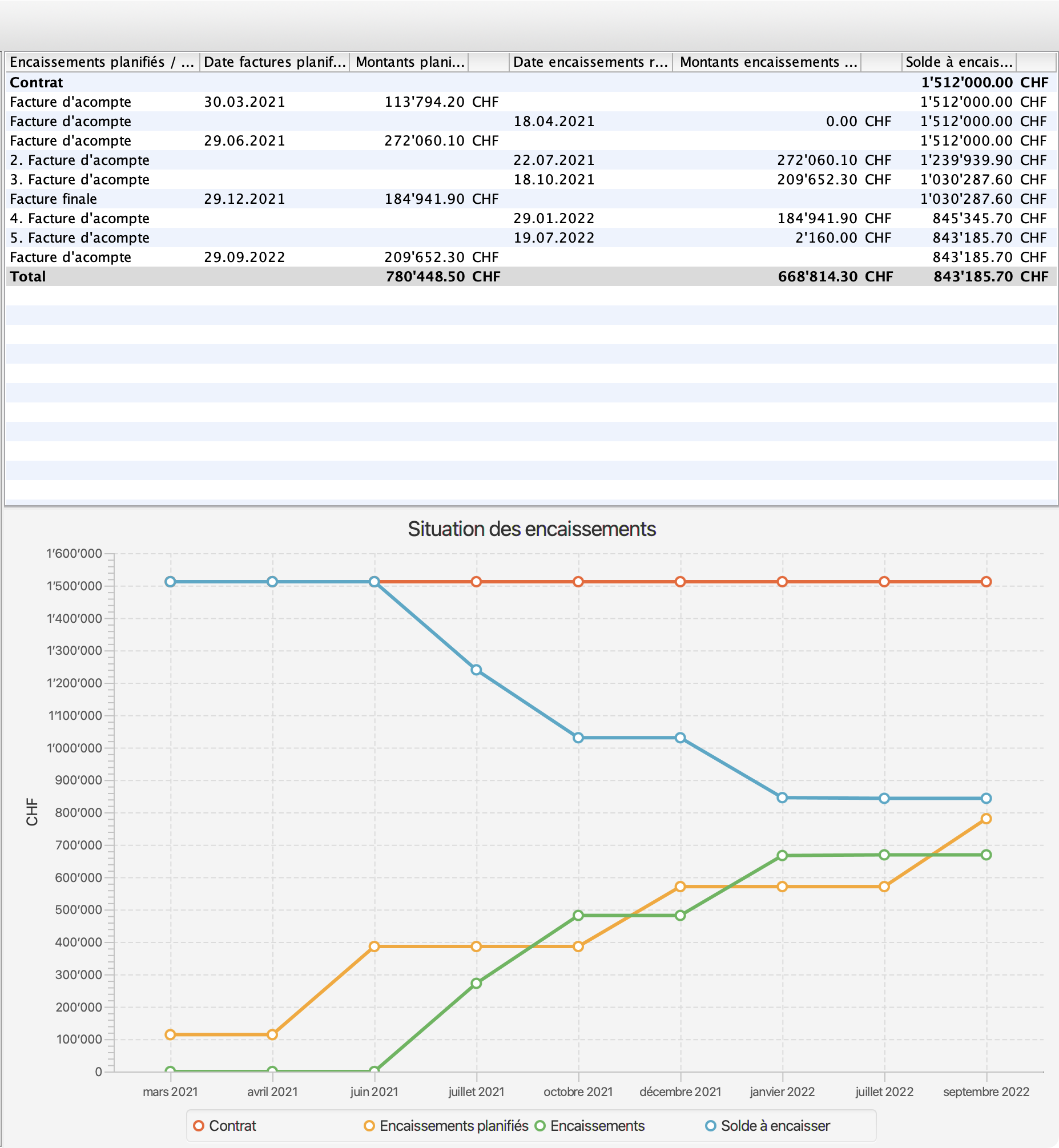1059x1148 pixels.
Task: Click the orange planned point at mars 2021
Action: pyautogui.click(x=170, y=1035)
